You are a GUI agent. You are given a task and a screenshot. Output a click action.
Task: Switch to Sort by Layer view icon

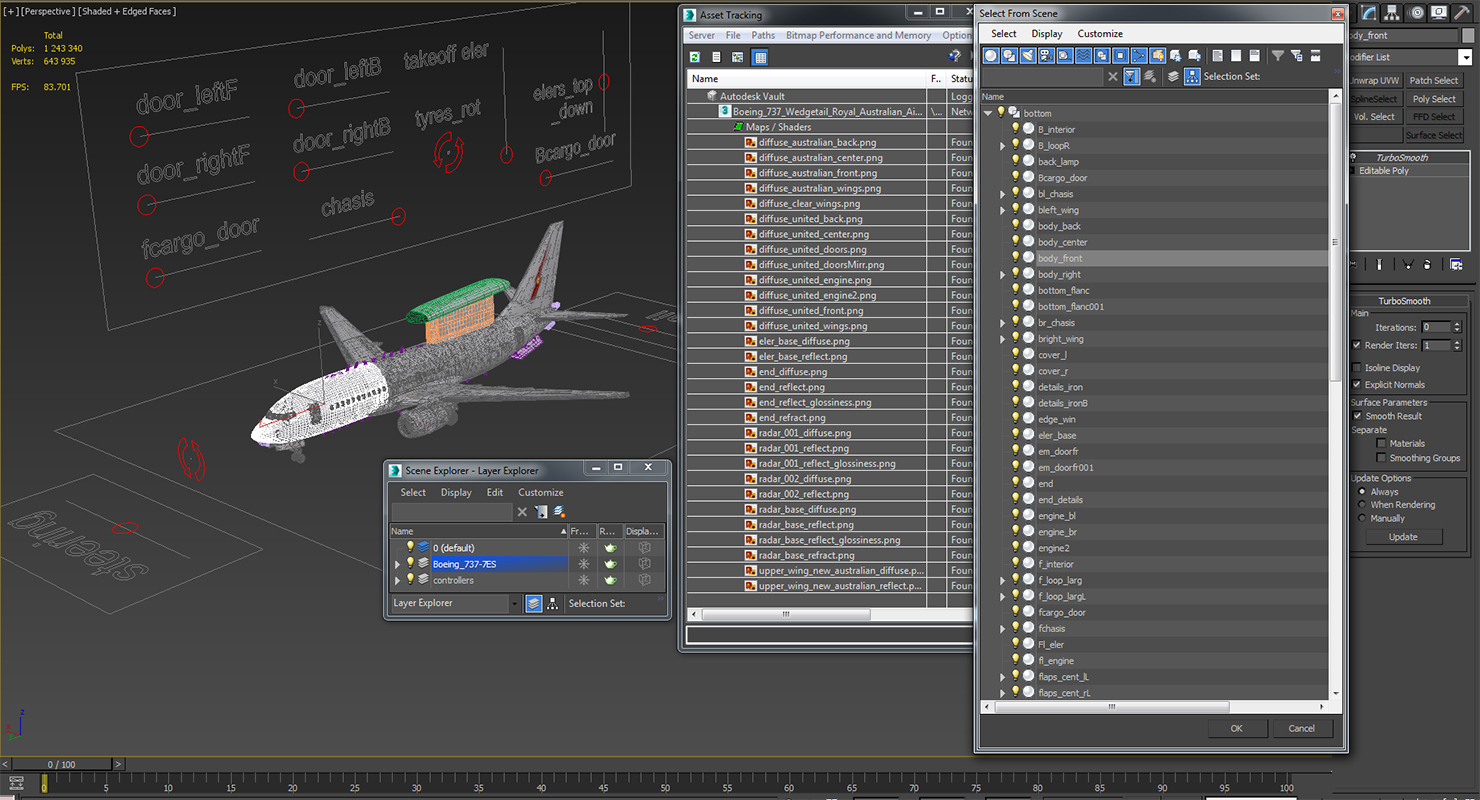coord(1173,76)
